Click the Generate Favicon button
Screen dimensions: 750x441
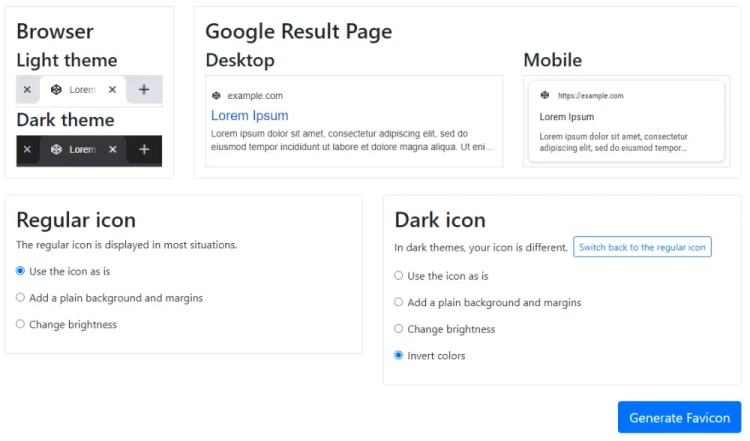click(x=679, y=417)
